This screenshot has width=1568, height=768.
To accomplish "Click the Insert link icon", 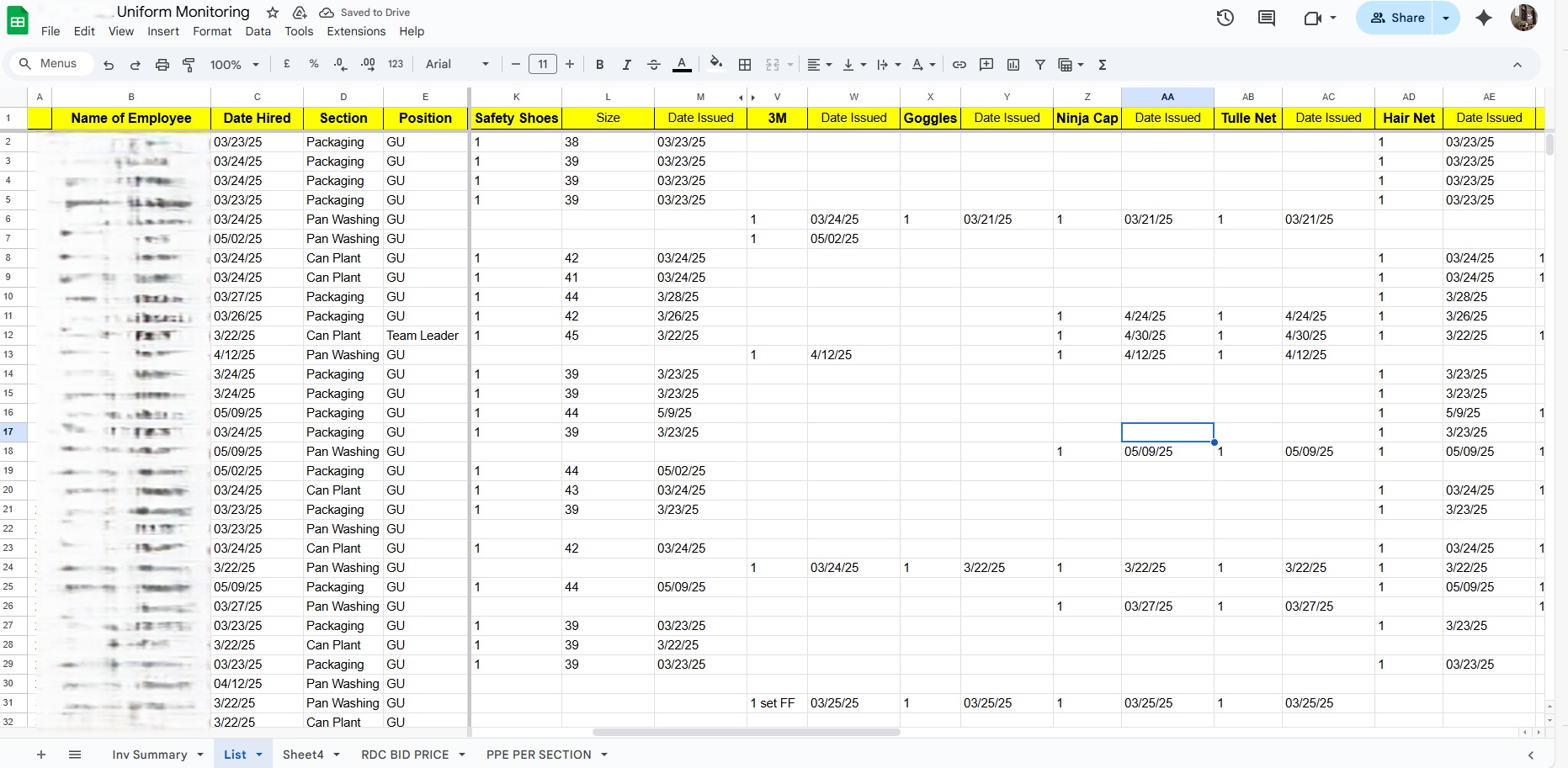I will (x=959, y=65).
